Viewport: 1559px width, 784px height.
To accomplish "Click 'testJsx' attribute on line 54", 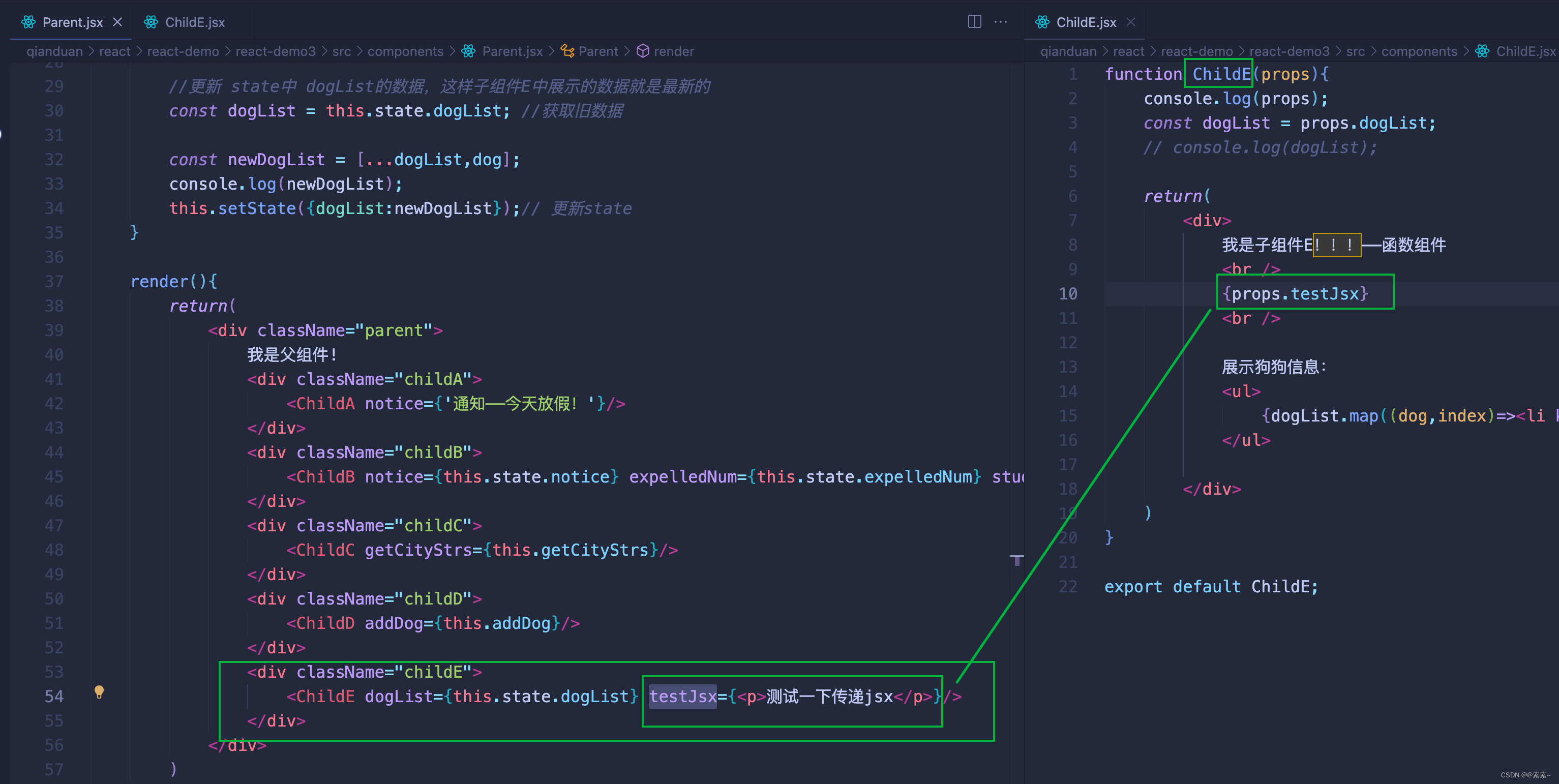I will (683, 696).
